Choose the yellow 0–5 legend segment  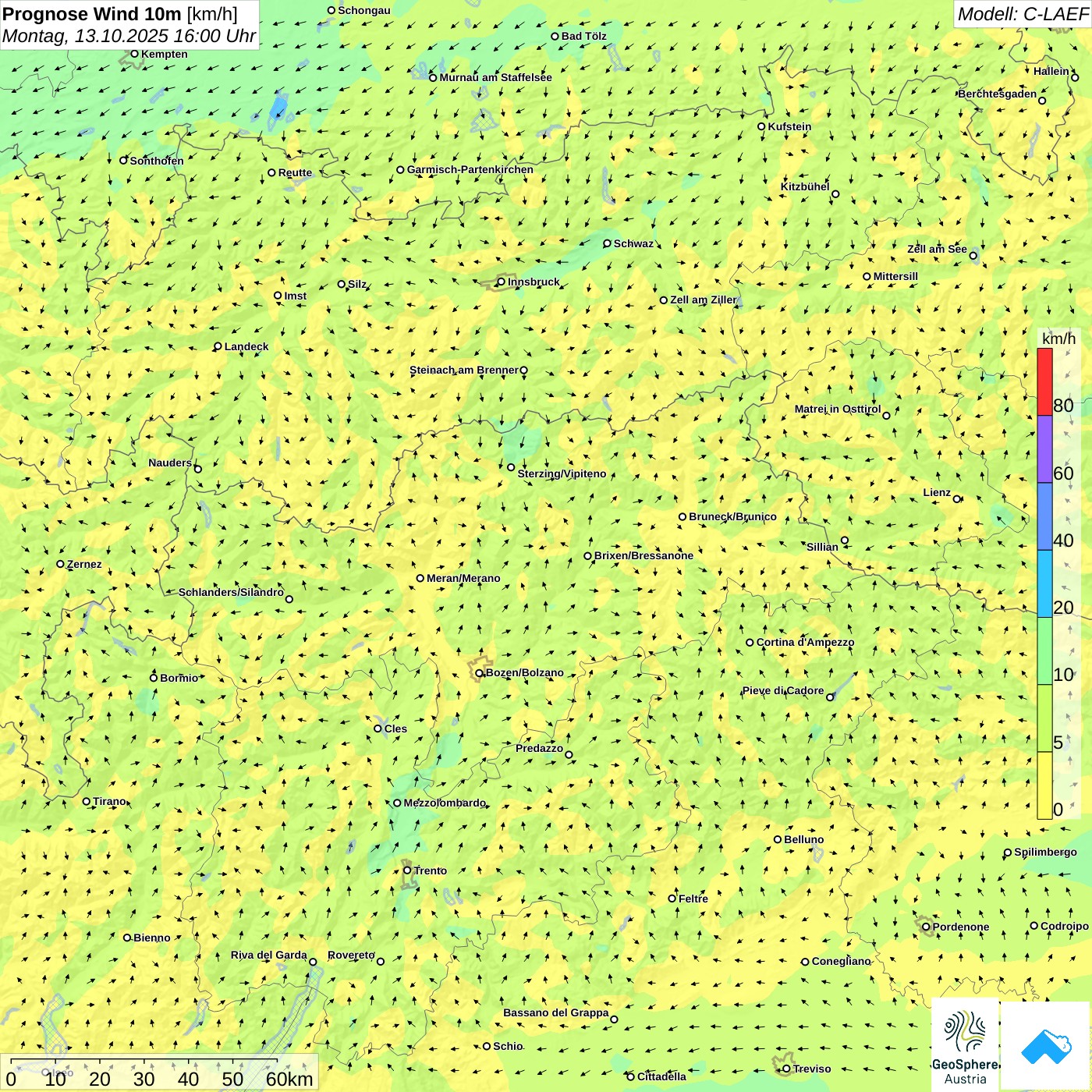pos(1044,785)
